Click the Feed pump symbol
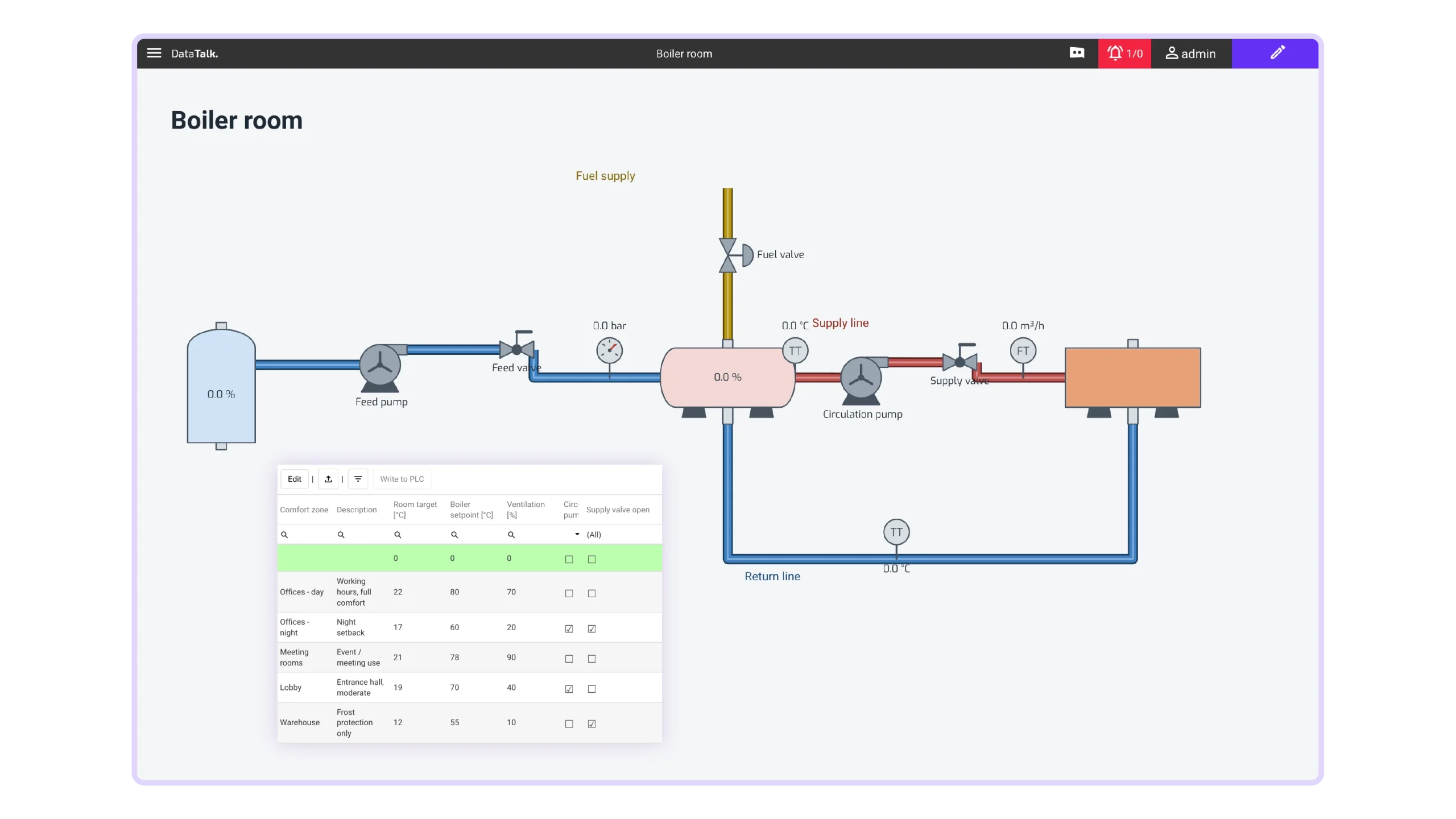The width and height of the screenshot is (1456, 819). (380, 368)
